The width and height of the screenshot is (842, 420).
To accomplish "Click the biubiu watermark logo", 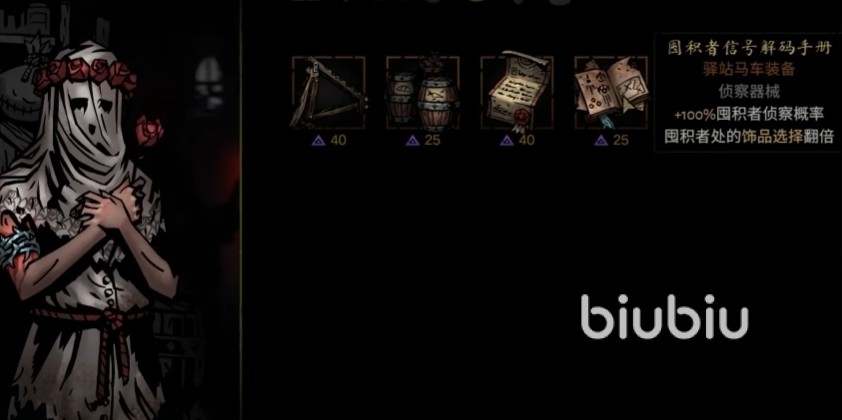I will (x=664, y=317).
